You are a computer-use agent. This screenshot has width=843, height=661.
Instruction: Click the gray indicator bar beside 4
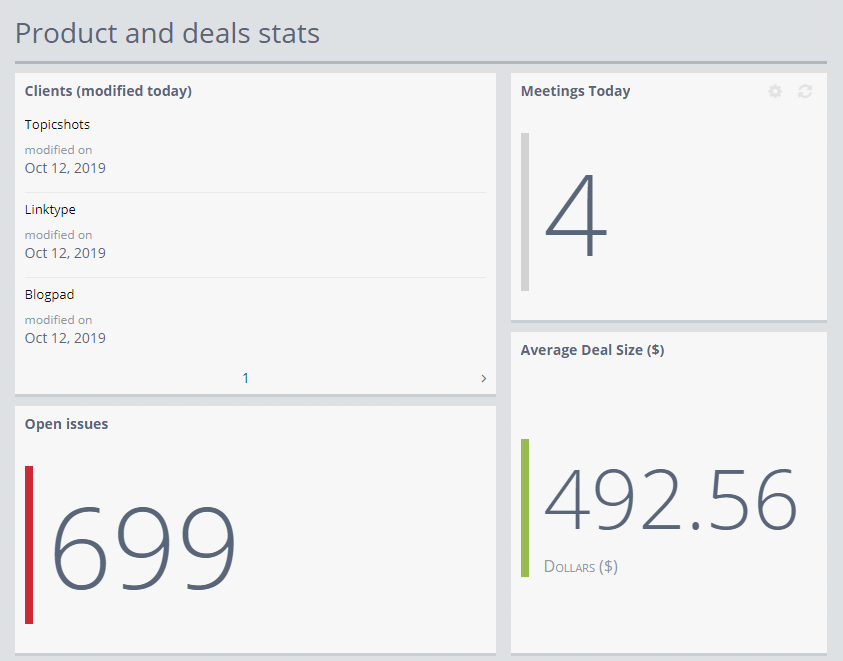pos(525,212)
